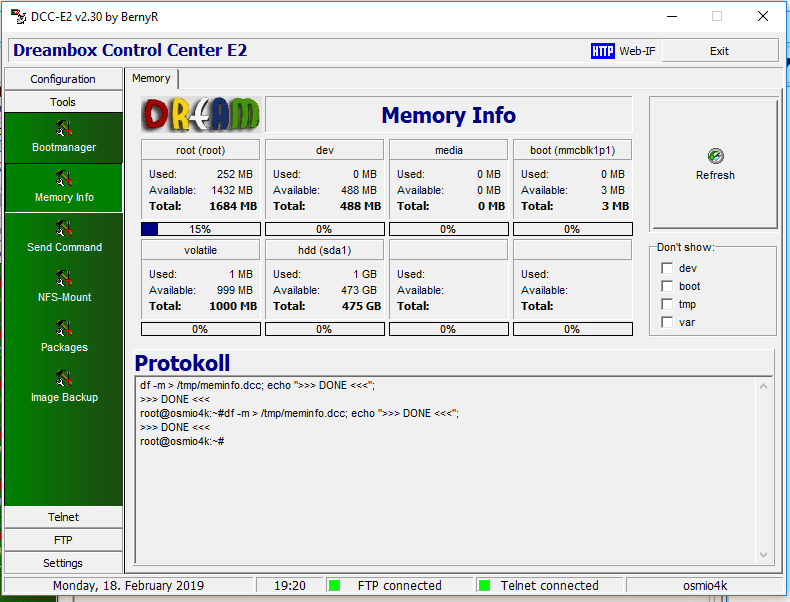The image size is (790, 602).
Task: Click the 475 GB hdd total value
Action: click(x=361, y=306)
